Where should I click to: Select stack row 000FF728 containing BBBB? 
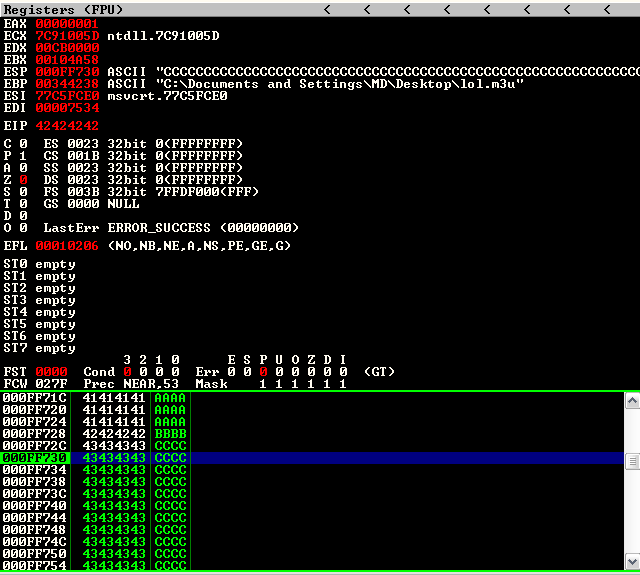click(x=312, y=434)
